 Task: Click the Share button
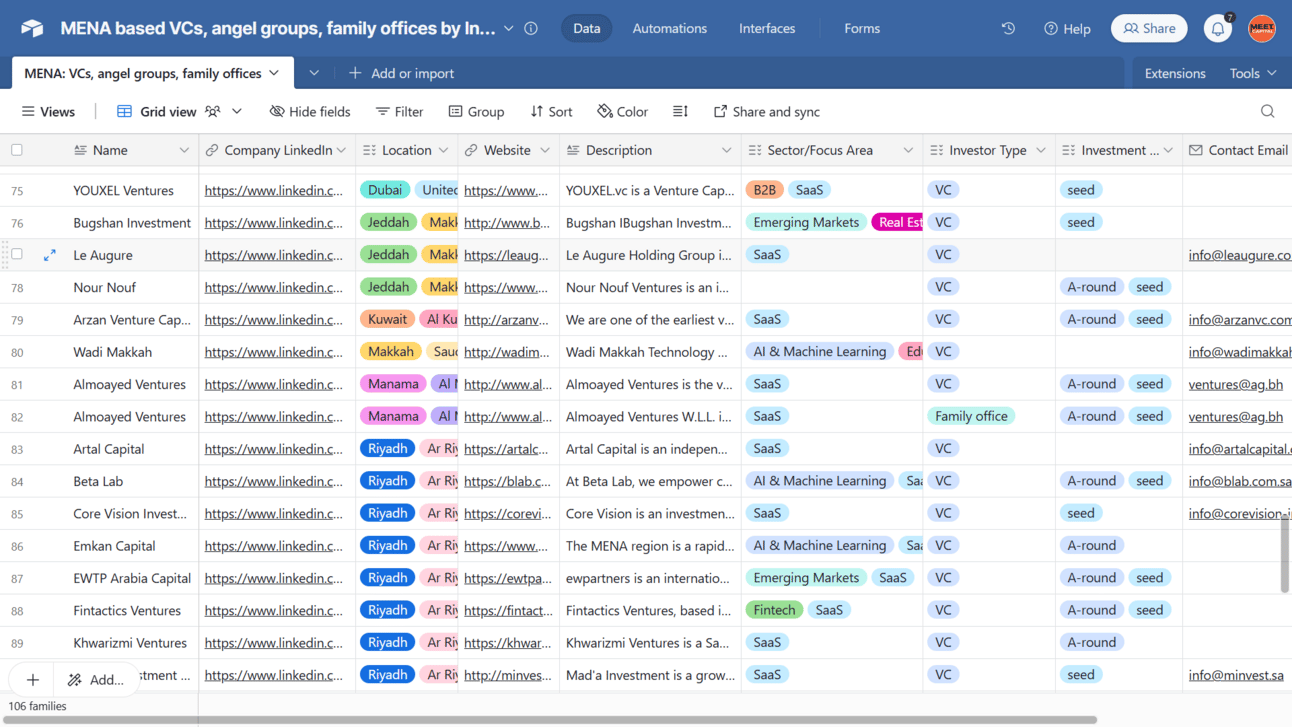point(1149,28)
